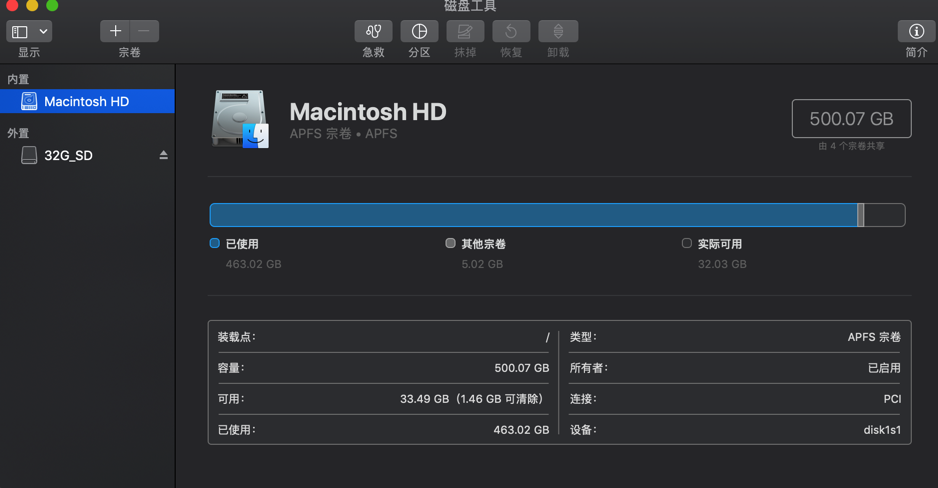This screenshot has width=938, height=488.
Task: Click the 类型 APFS 宗卷 value
Action: [874, 337]
